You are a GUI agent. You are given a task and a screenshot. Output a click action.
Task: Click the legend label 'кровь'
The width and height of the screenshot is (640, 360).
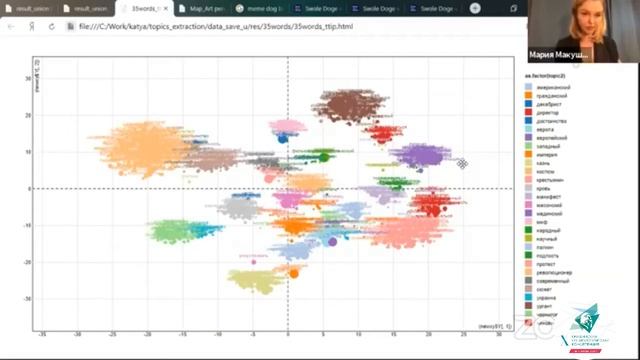pyautogui.click(x=543, y=188)
